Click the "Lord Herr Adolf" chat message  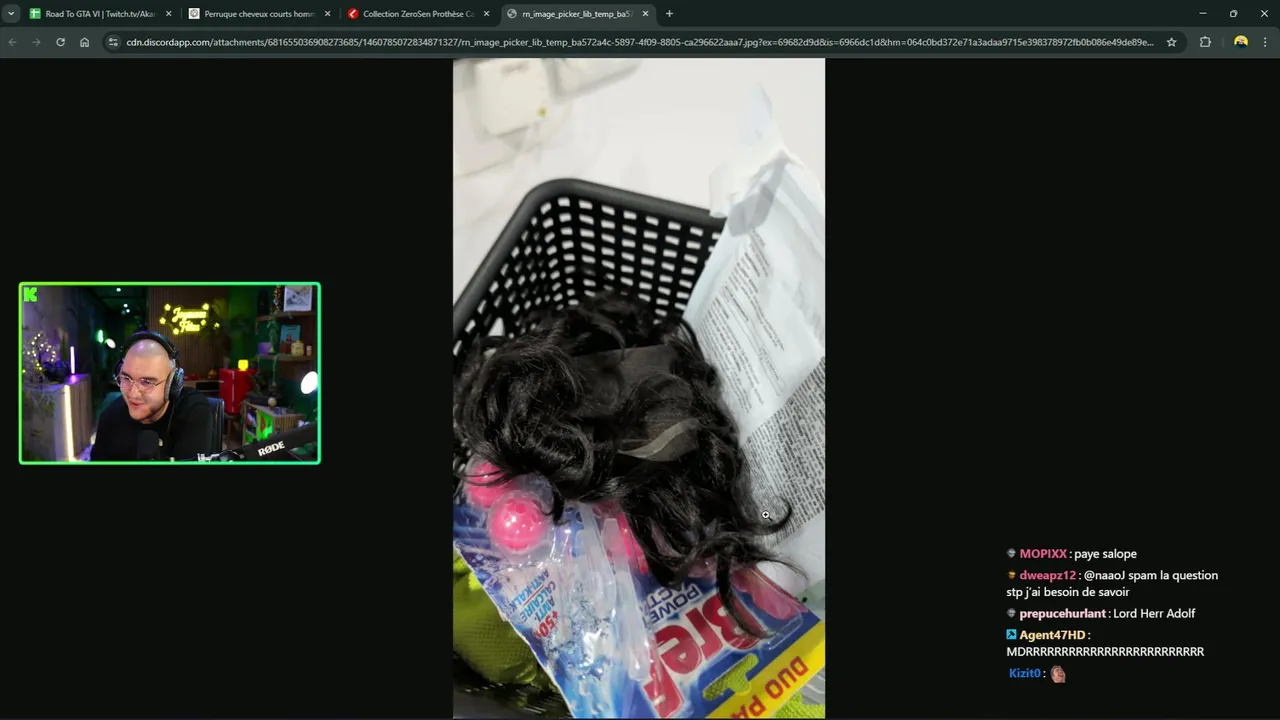(1154, 614)
